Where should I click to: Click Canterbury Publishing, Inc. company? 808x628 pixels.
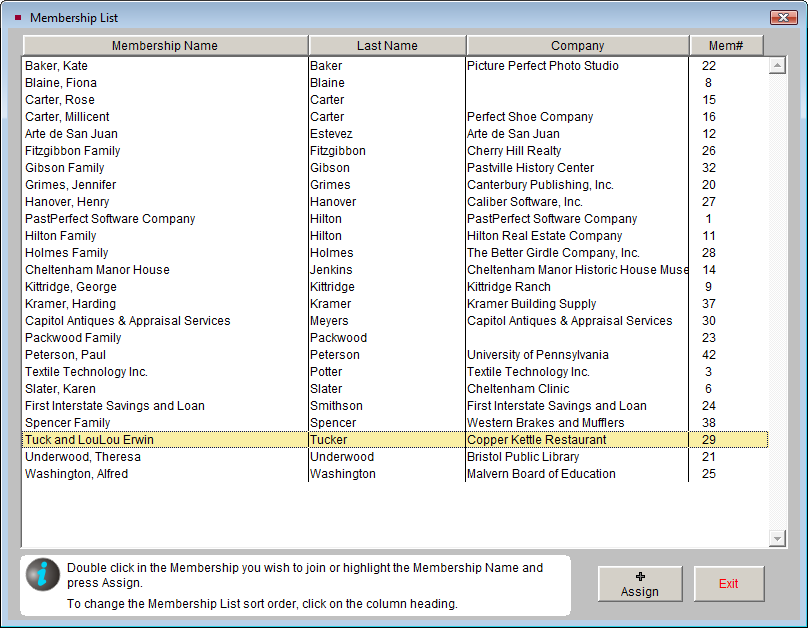(x=541, y=184)
